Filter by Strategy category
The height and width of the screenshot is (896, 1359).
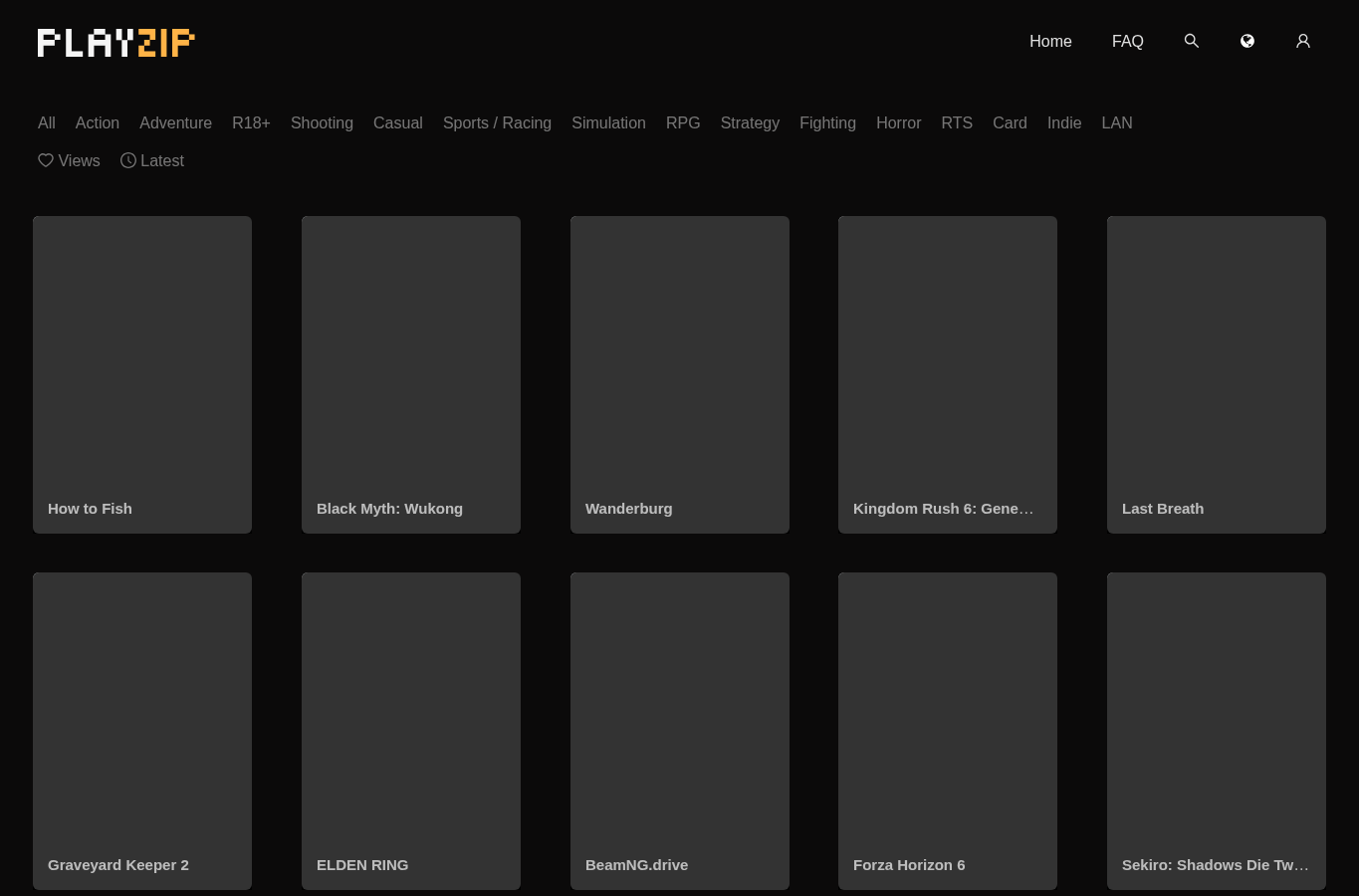750,122
